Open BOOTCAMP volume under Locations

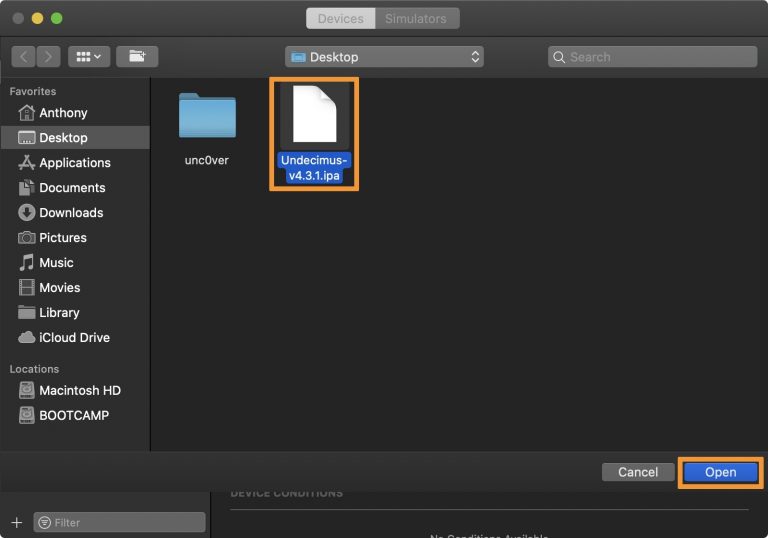coord(75,416)
